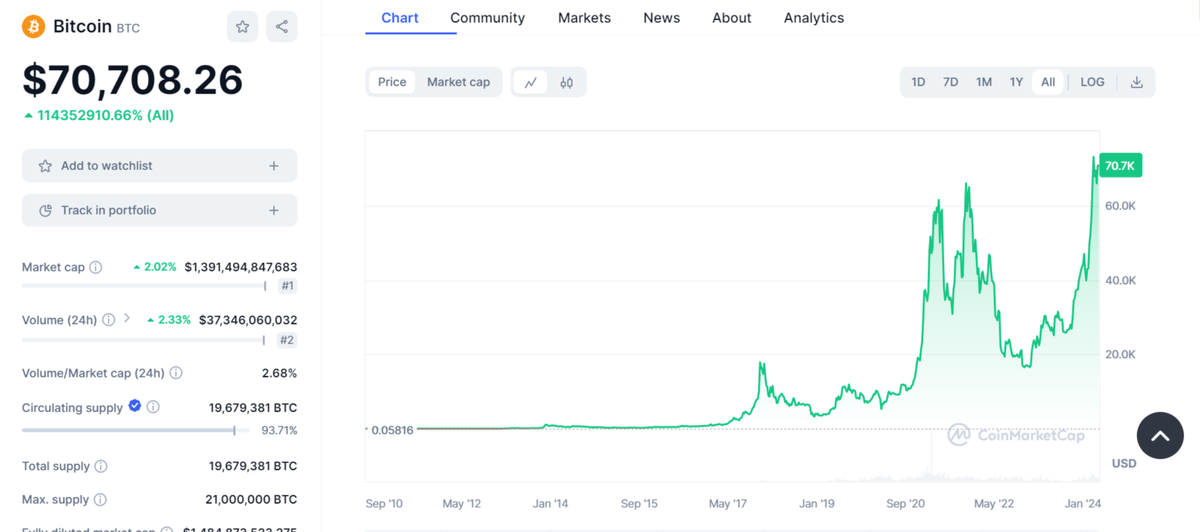
Task: Open the Community tab
Action: coord(487,18)
